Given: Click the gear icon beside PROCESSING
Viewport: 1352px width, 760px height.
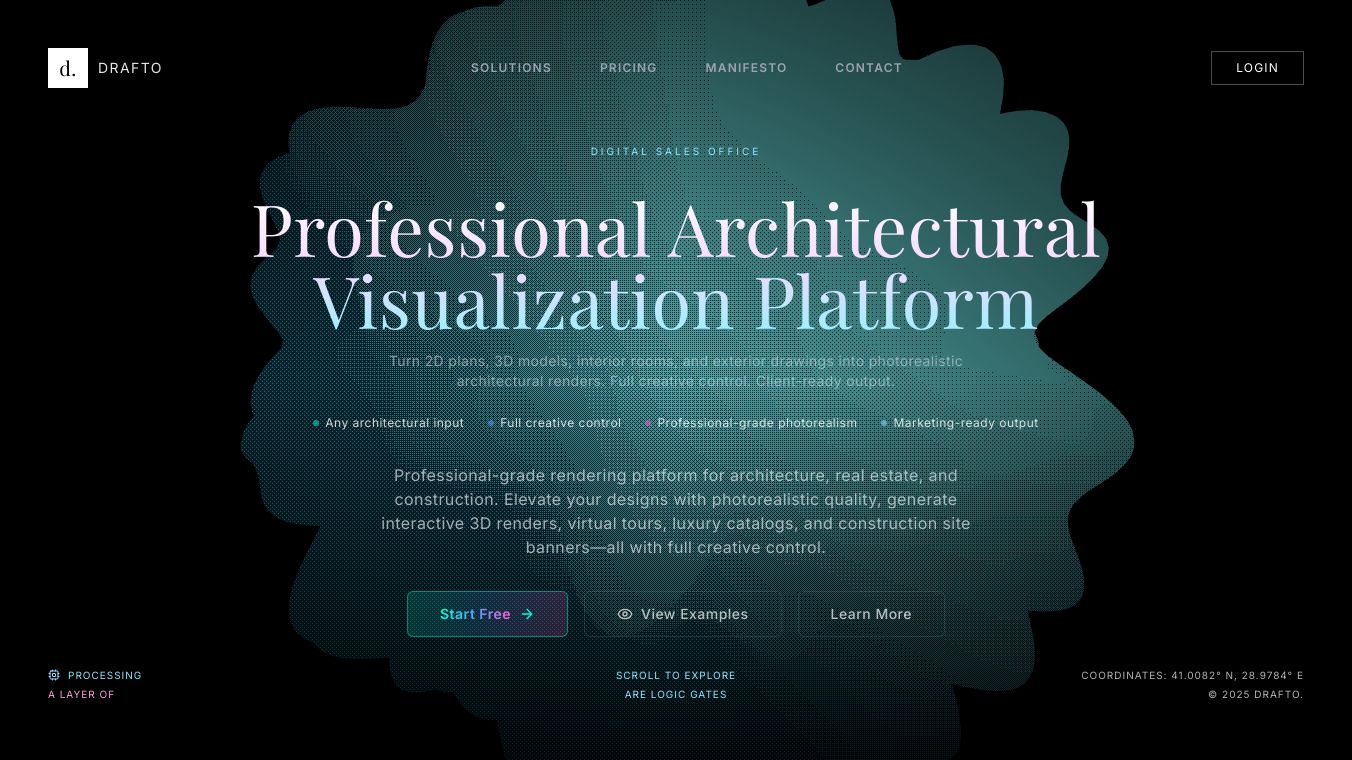Looking at the screenshot, I should (54, 675).
